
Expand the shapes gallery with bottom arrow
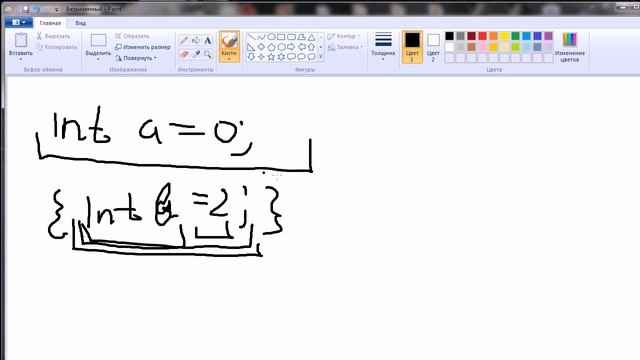[x=321, y=57]
